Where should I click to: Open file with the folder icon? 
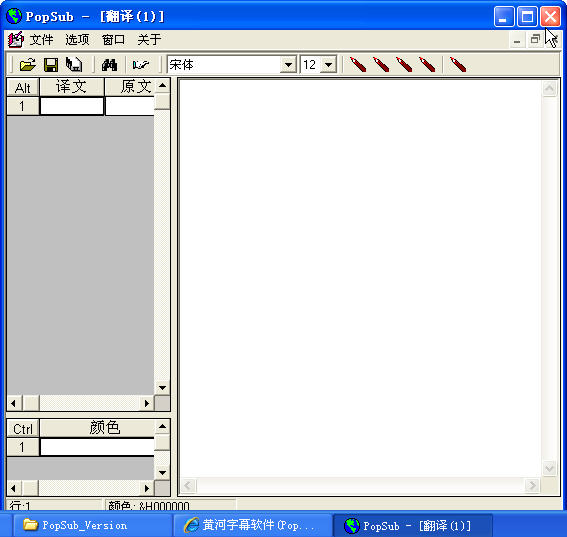pyautogui.click(x=27, y=65)
